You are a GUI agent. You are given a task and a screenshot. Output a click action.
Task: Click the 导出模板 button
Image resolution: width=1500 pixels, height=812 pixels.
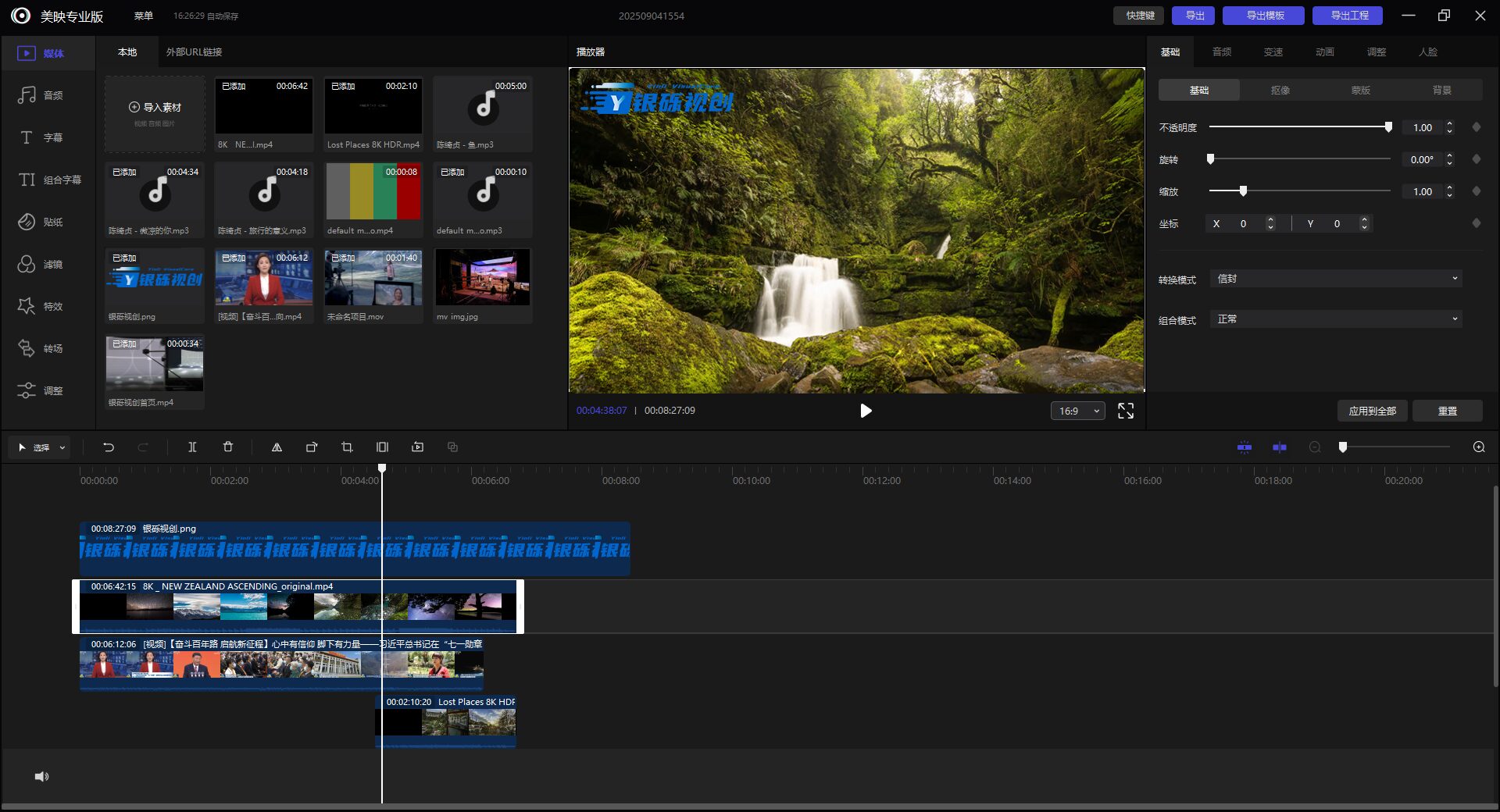1264,16
